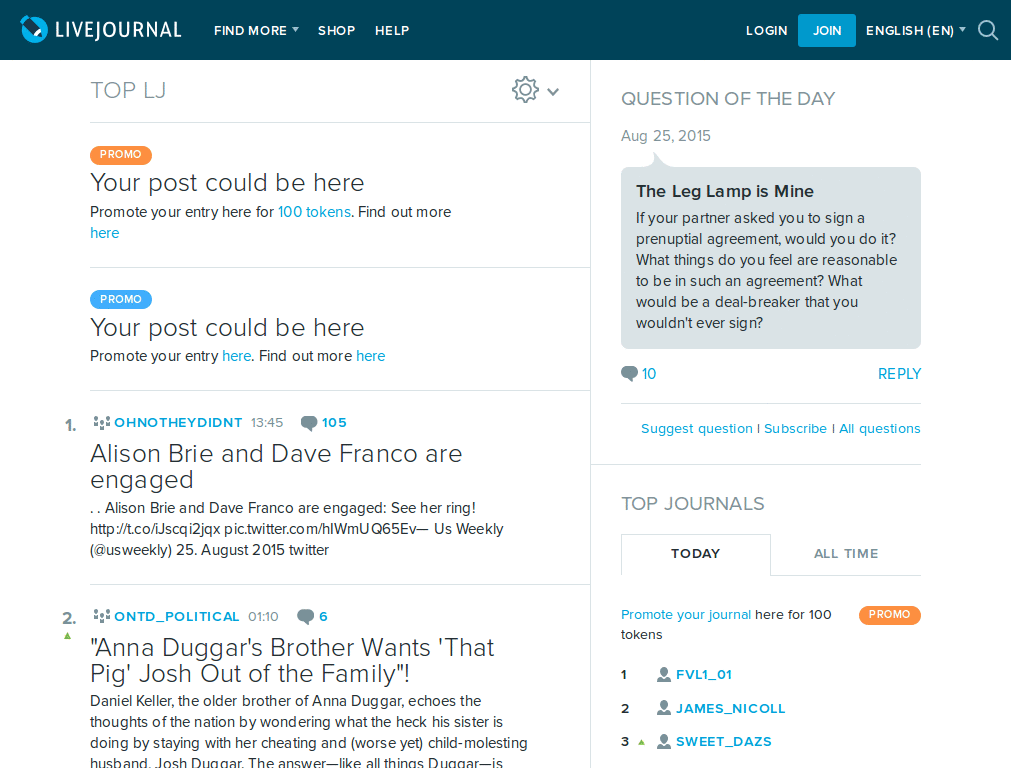Open the SHOP menu item

(x=336, y=30)
